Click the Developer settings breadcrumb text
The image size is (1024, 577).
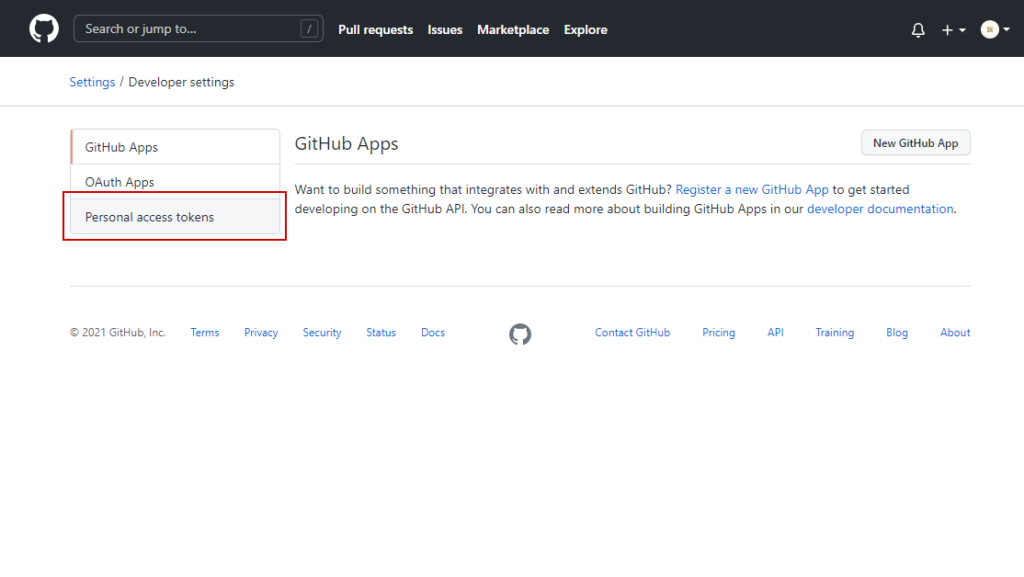(181, 82)
